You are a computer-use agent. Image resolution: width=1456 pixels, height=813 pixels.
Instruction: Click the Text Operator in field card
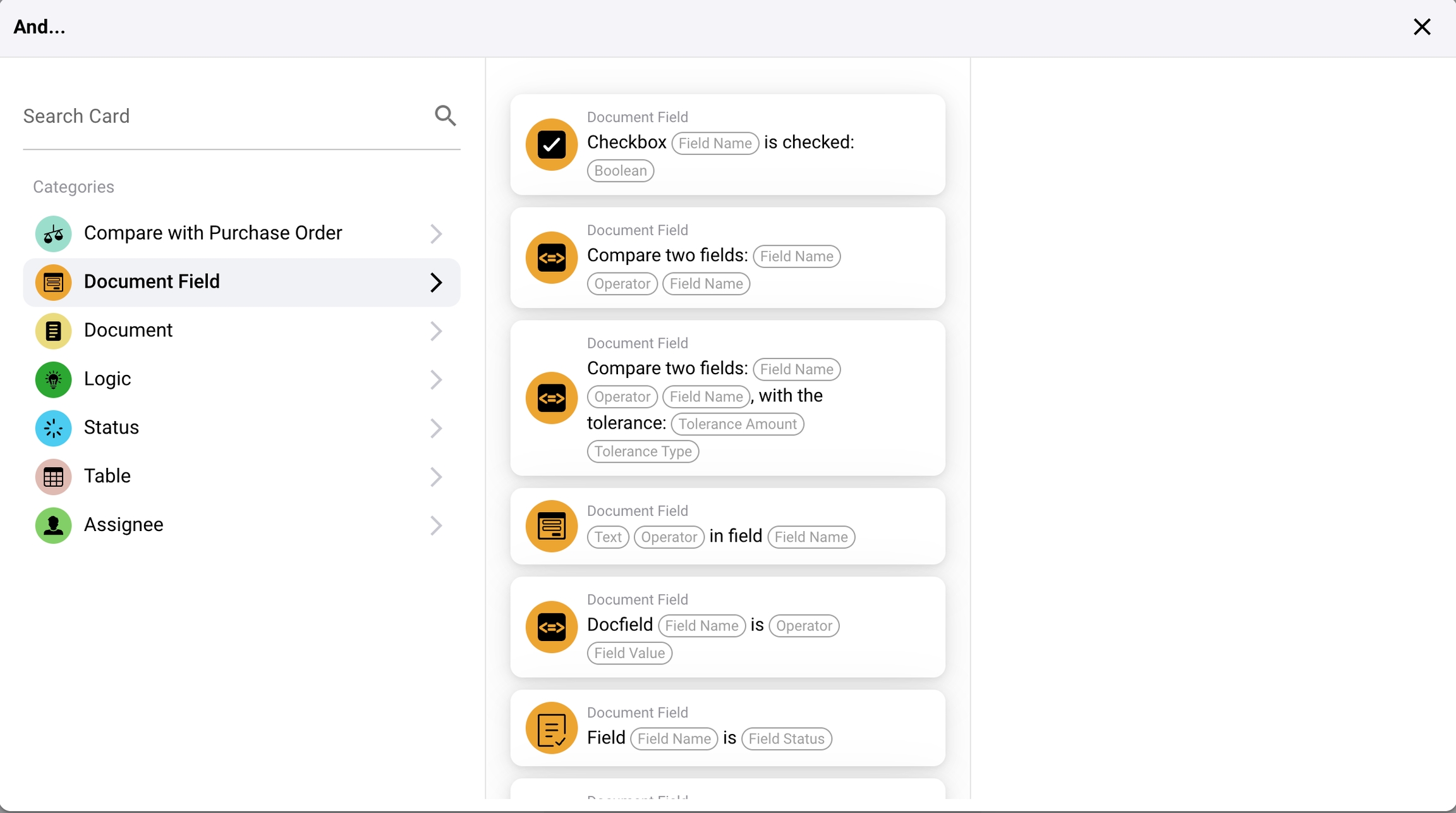point(727,526)
